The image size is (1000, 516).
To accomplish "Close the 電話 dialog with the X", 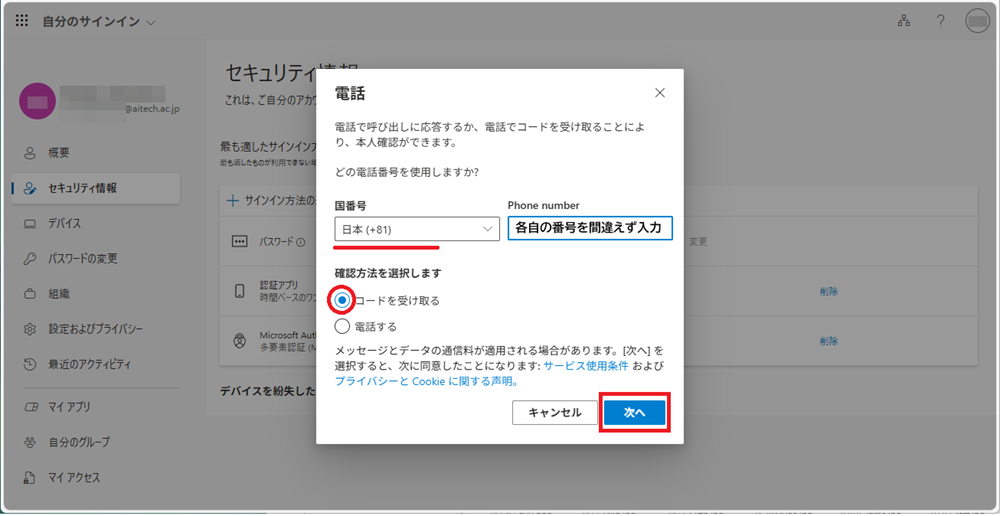I will coord(659,93).
